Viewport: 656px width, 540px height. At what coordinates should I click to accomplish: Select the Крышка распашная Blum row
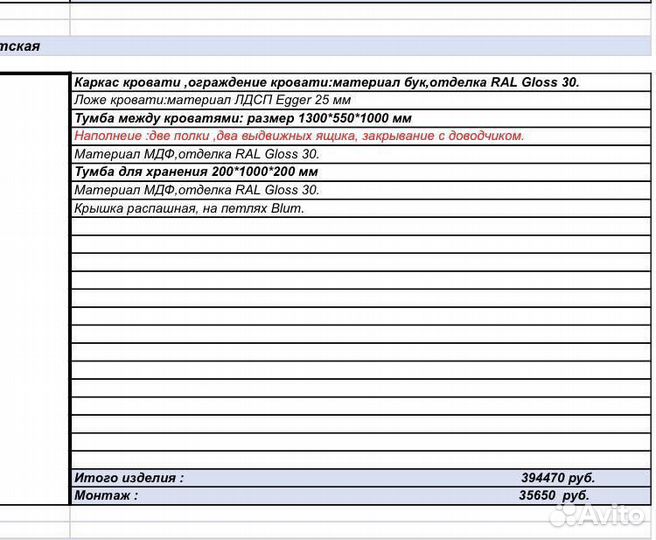189,208
